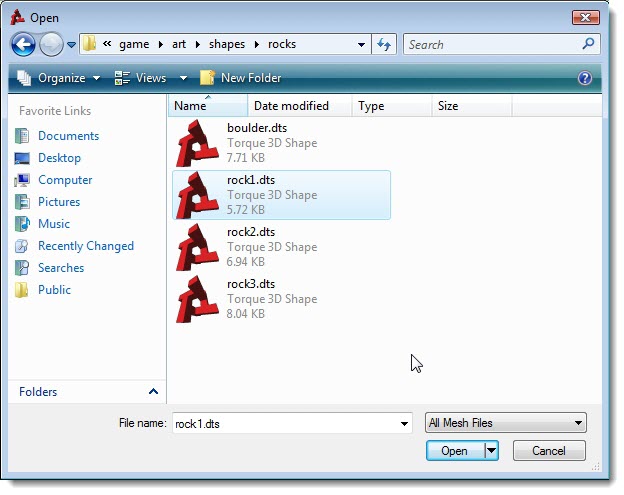Open the File name history dropdown
624x495 pixels.
click(404, 424)
